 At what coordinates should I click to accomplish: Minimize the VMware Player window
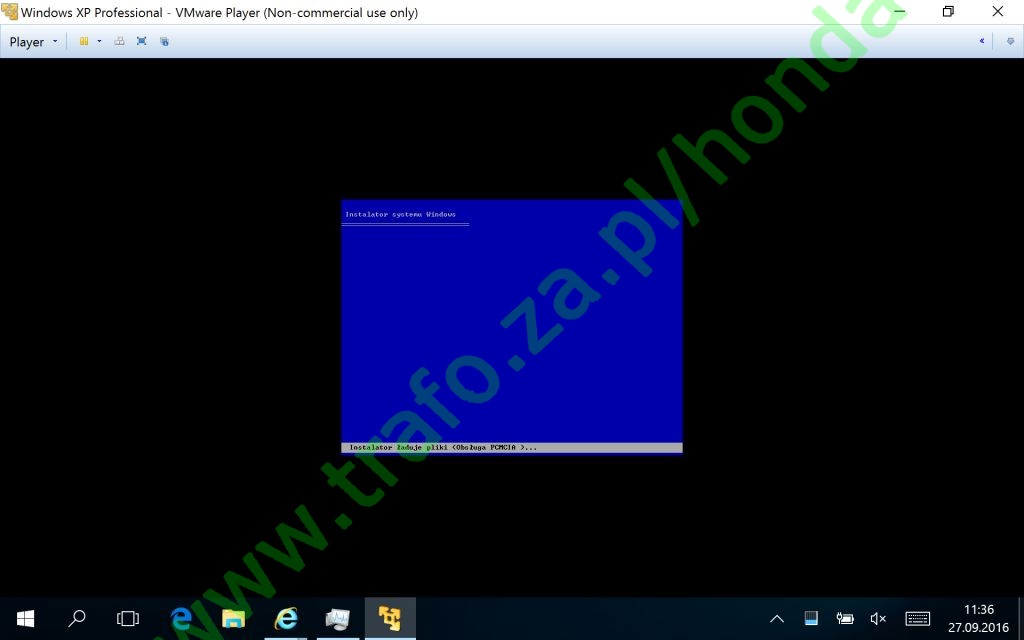pyautogui.click(x=899, y=12)
